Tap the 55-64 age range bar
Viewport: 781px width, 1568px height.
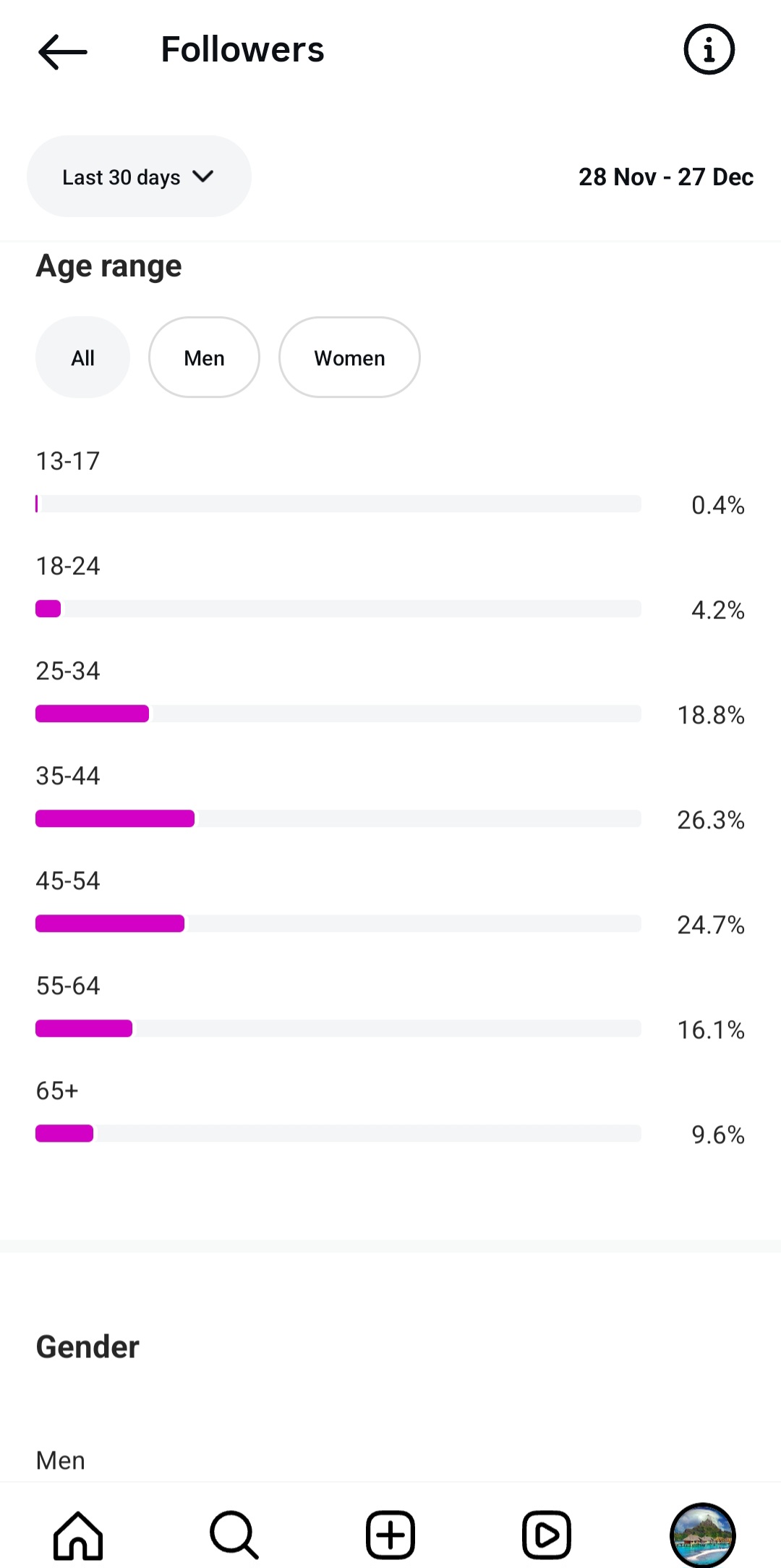pos(338,1028)
